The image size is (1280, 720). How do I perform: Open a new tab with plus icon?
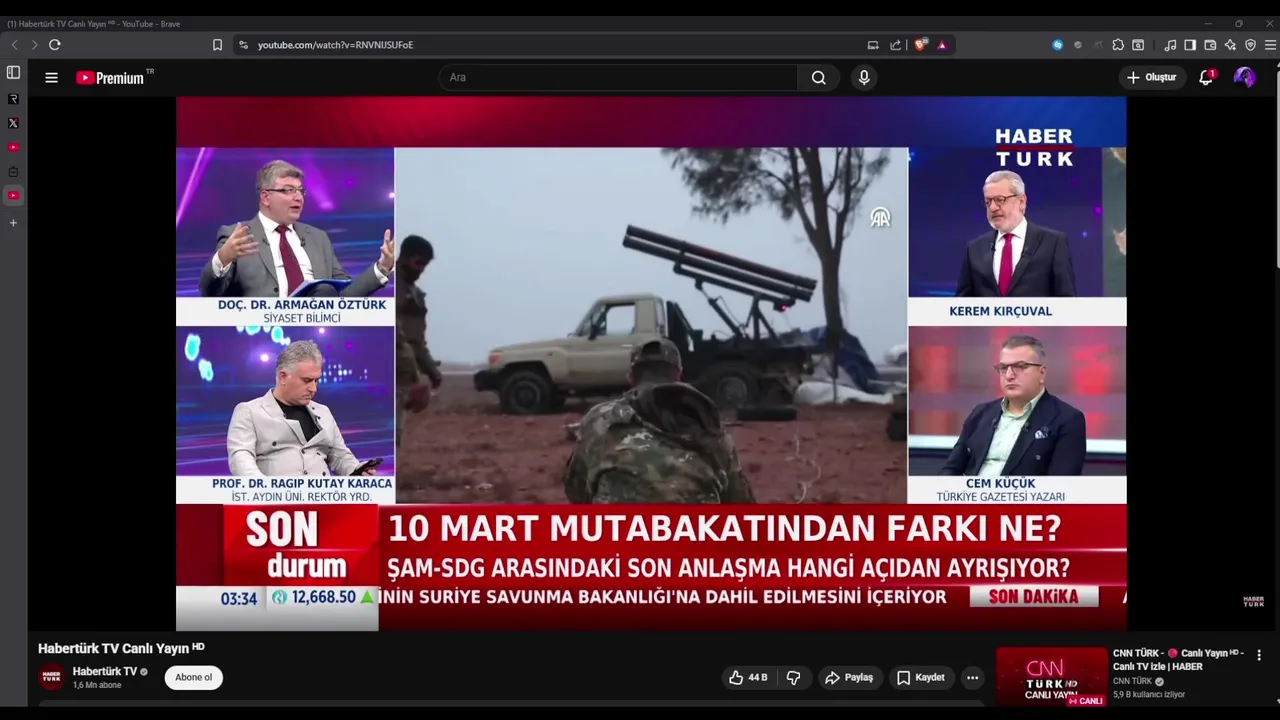(13, 223)
